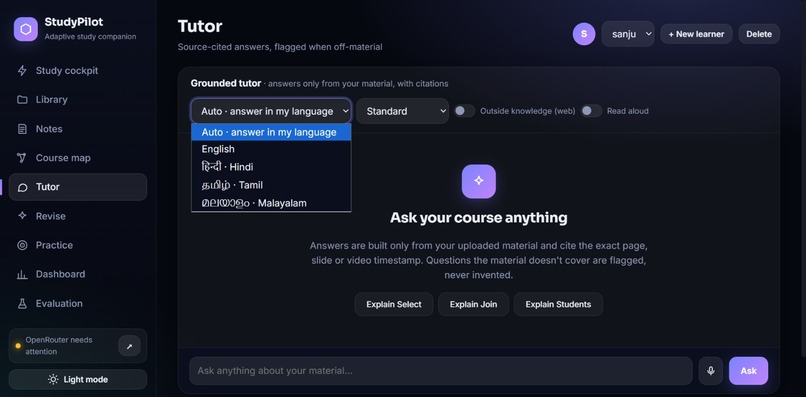
Task: Click the Explain Join suggestion
Action: tap(473, 304)
